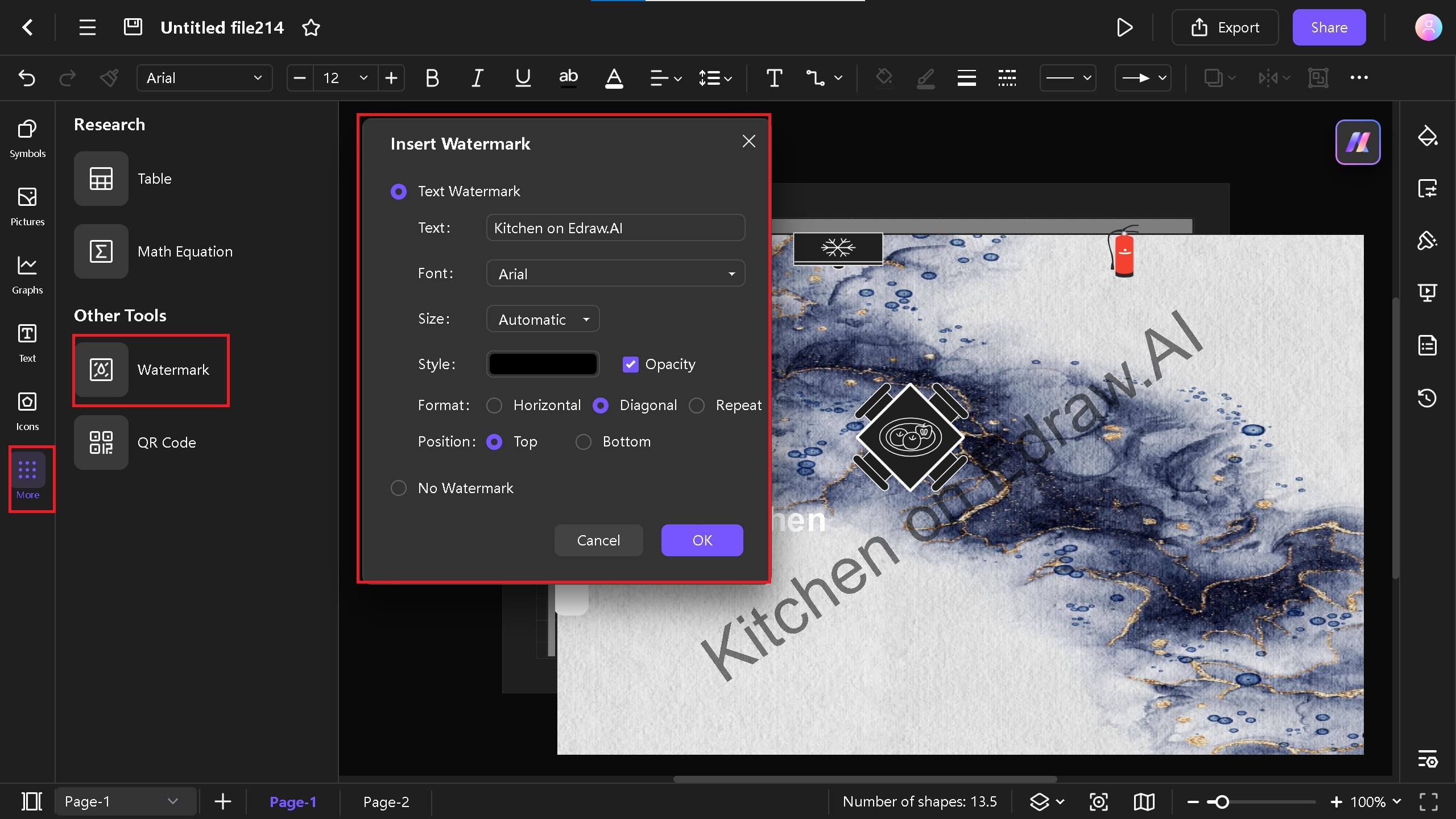This screenshot has height=819, width=1456.
Task: Open the font size 12 dropdown
Action: (345, 78)
